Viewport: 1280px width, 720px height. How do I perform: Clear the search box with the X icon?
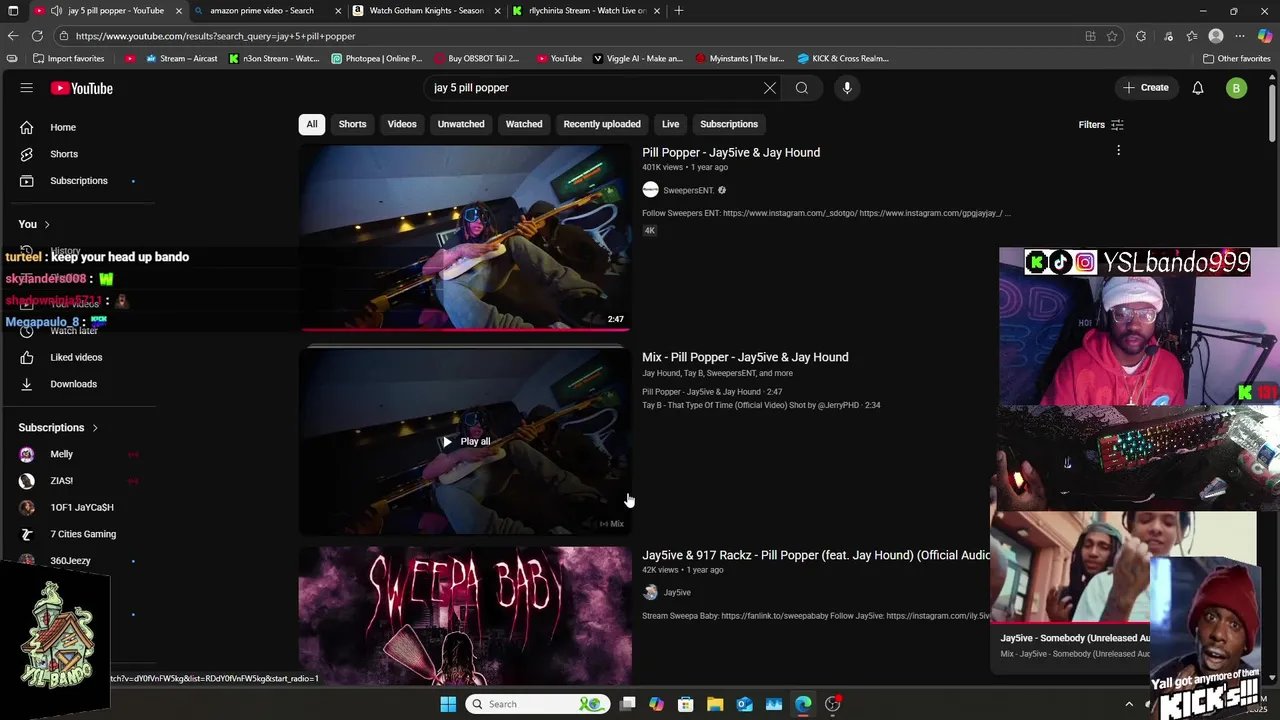(x=770, y=88)
